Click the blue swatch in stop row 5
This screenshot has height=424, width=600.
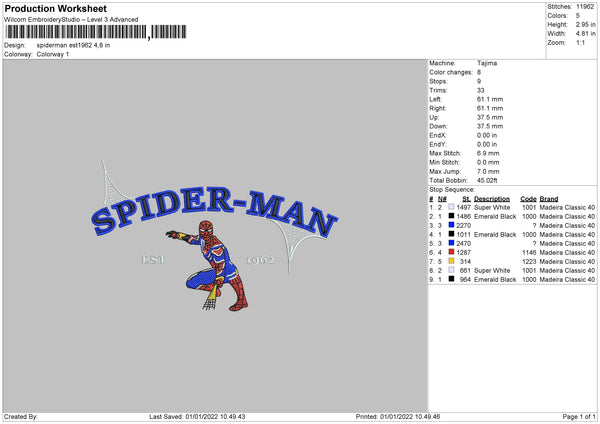pyautogui.click(x=452, y=243)
